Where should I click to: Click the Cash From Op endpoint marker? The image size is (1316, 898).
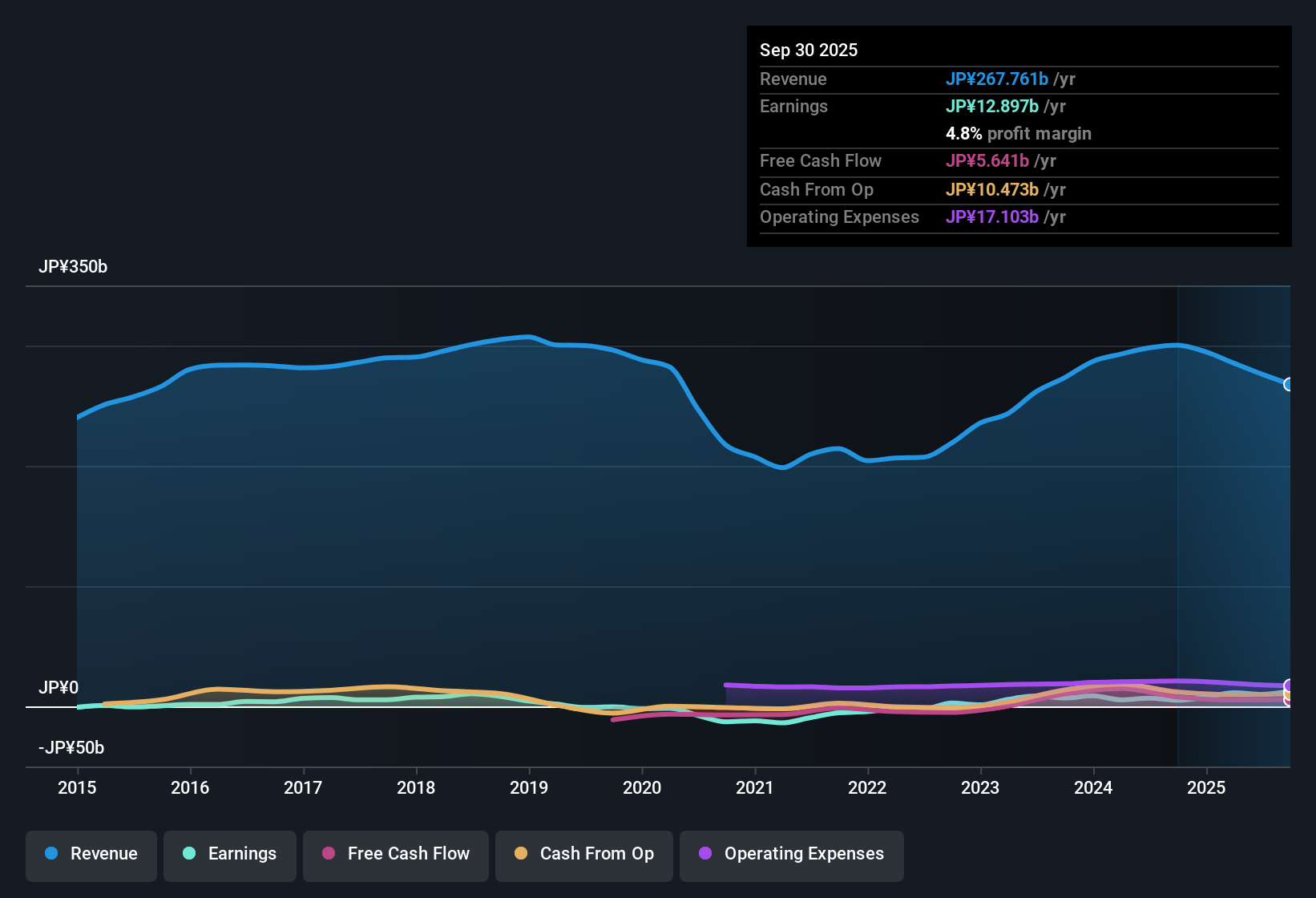tap(1289, 696)
